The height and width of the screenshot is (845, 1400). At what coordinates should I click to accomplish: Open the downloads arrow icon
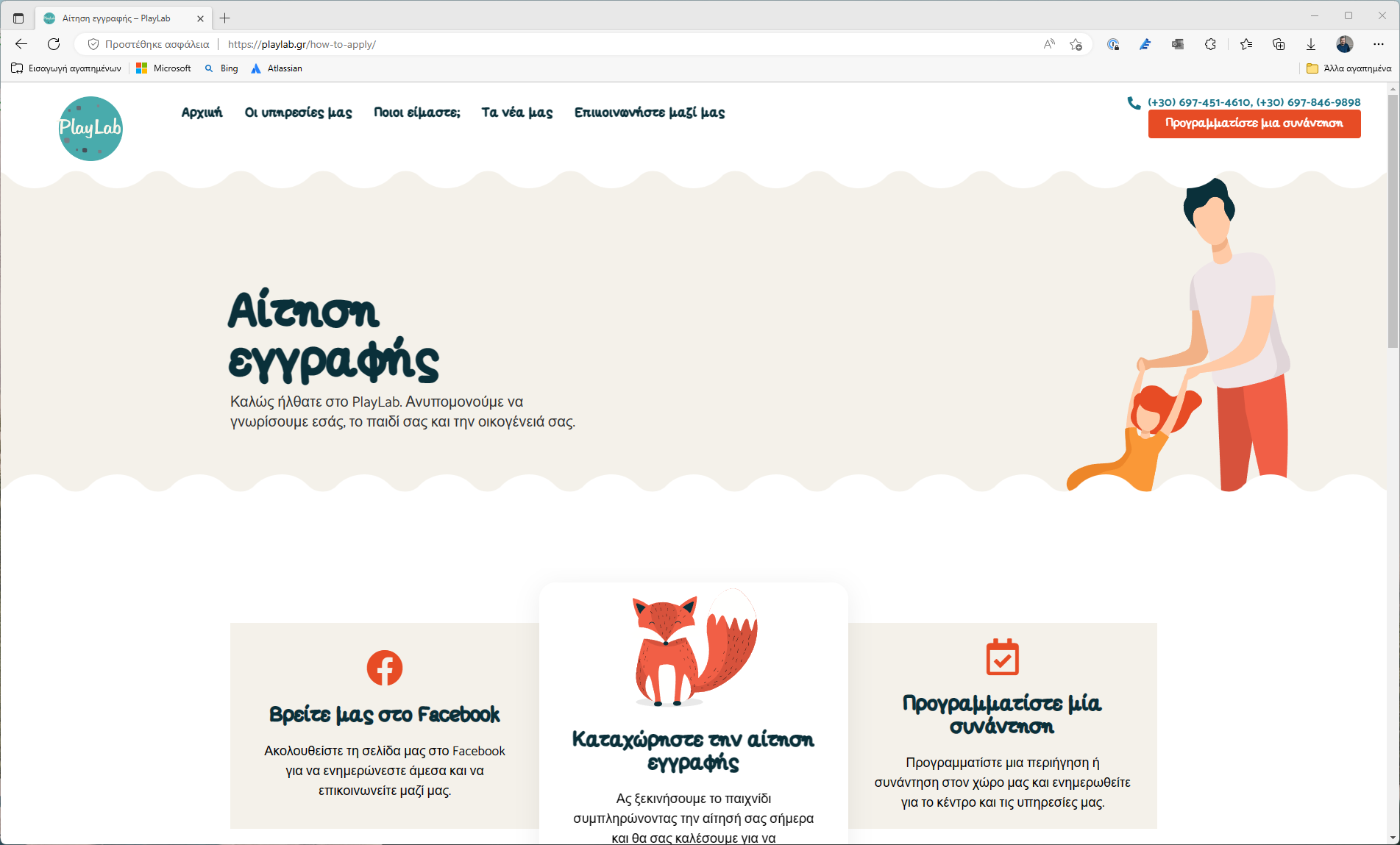(1311, 44)
